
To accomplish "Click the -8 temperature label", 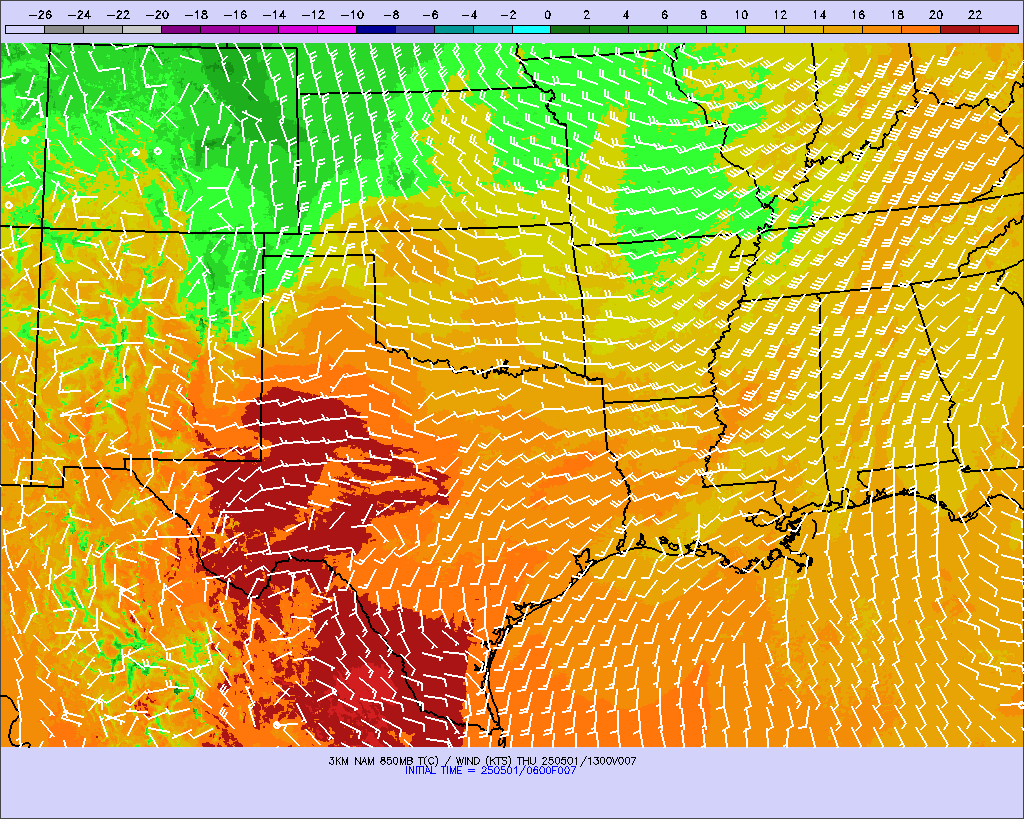I will [391, 14].
